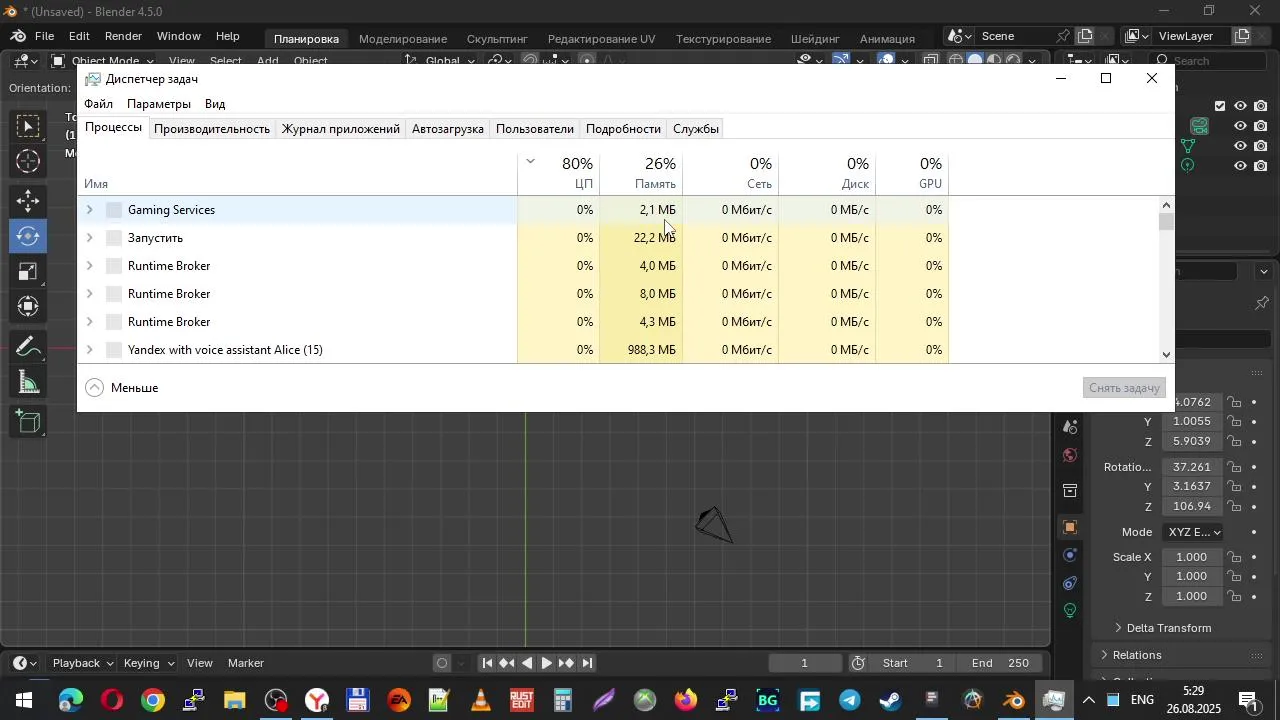The image size is (1280, 720).
Task: Choose the Add Cube tool
Action: 29,423
